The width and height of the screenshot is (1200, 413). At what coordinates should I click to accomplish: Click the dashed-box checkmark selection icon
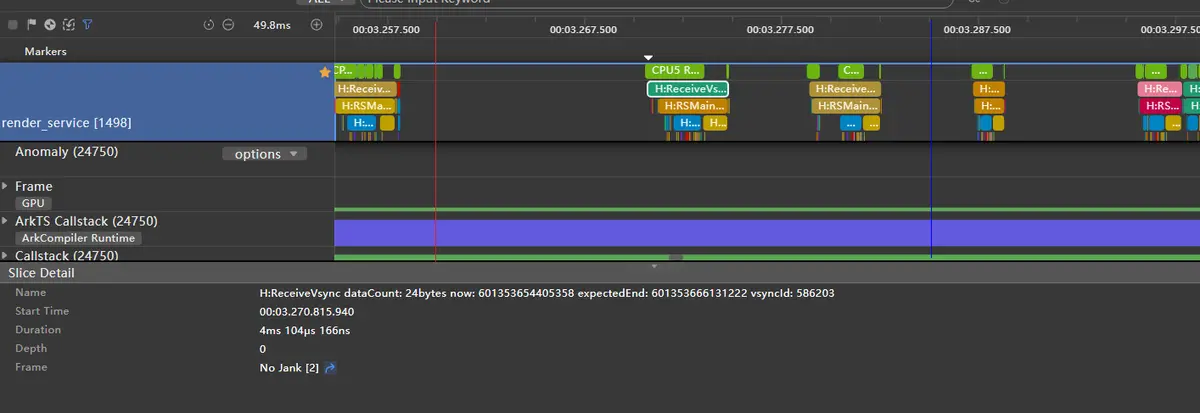[68, 24]
